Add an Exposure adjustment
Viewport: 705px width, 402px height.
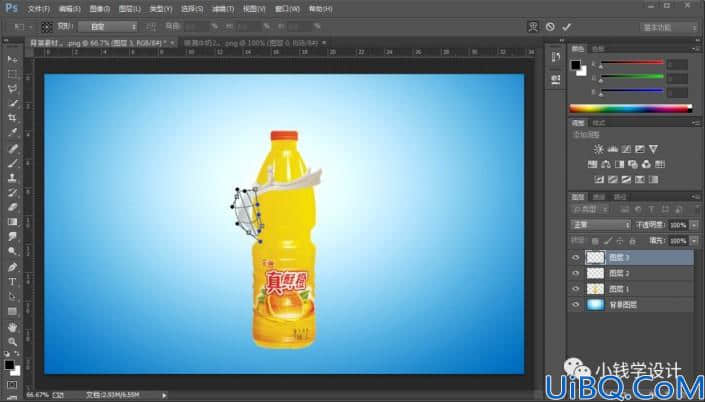coord(640,149)
